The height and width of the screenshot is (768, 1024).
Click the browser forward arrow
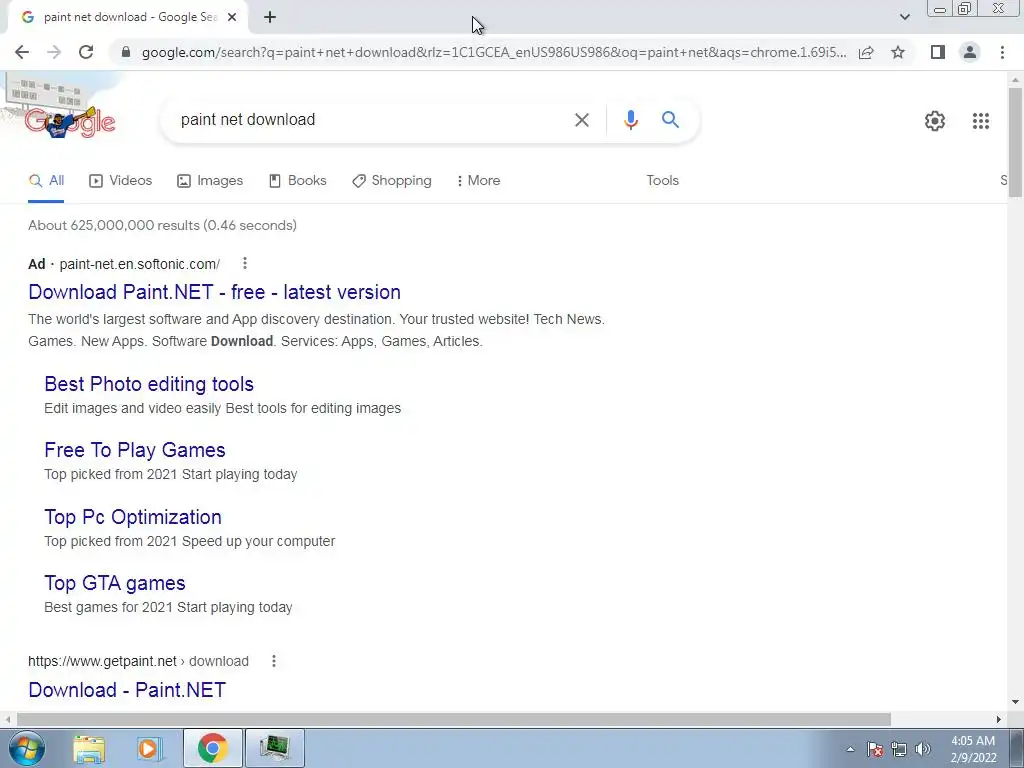54,52
